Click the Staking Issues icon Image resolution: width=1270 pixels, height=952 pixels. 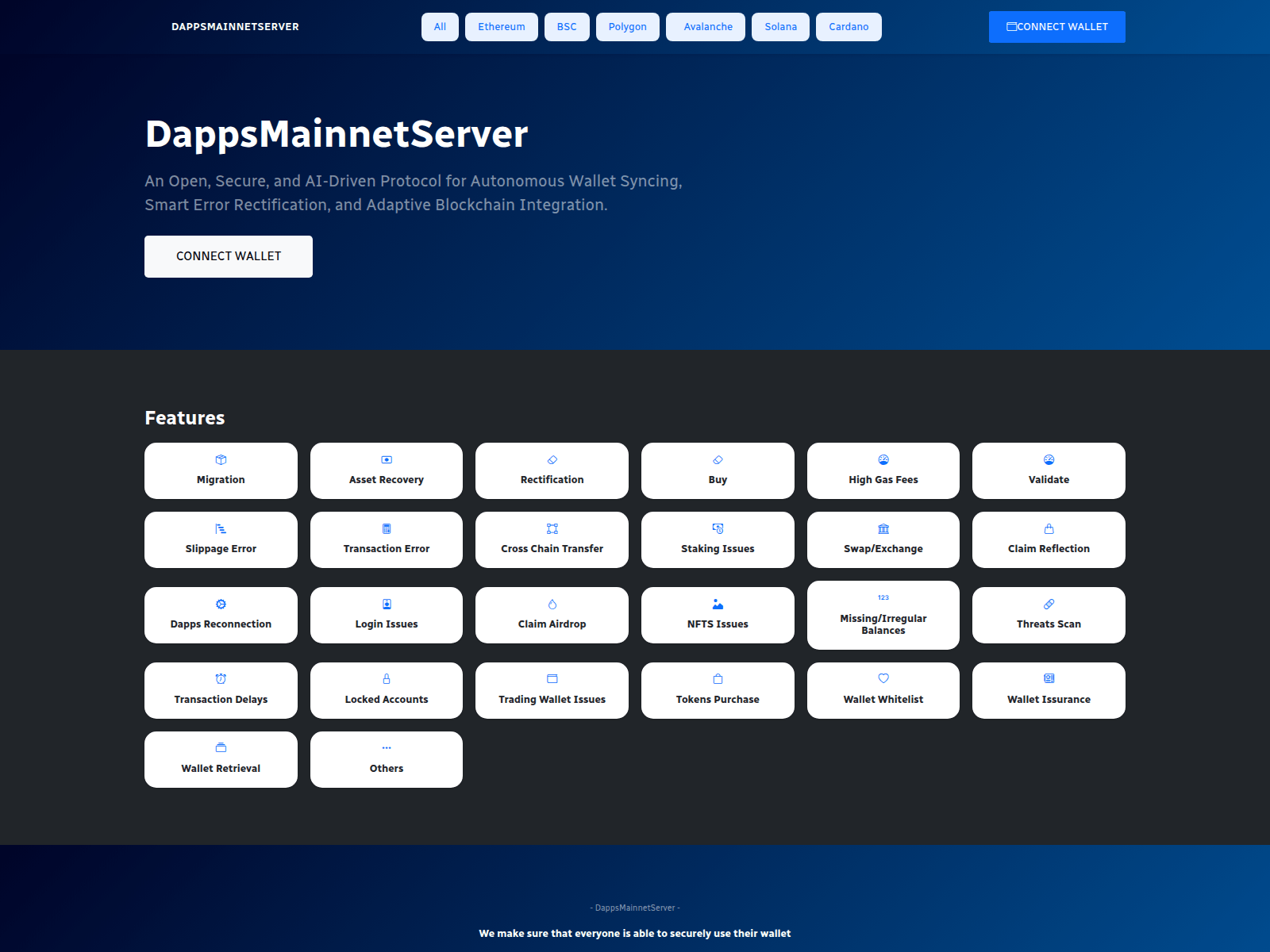click(x=718, y=529)
